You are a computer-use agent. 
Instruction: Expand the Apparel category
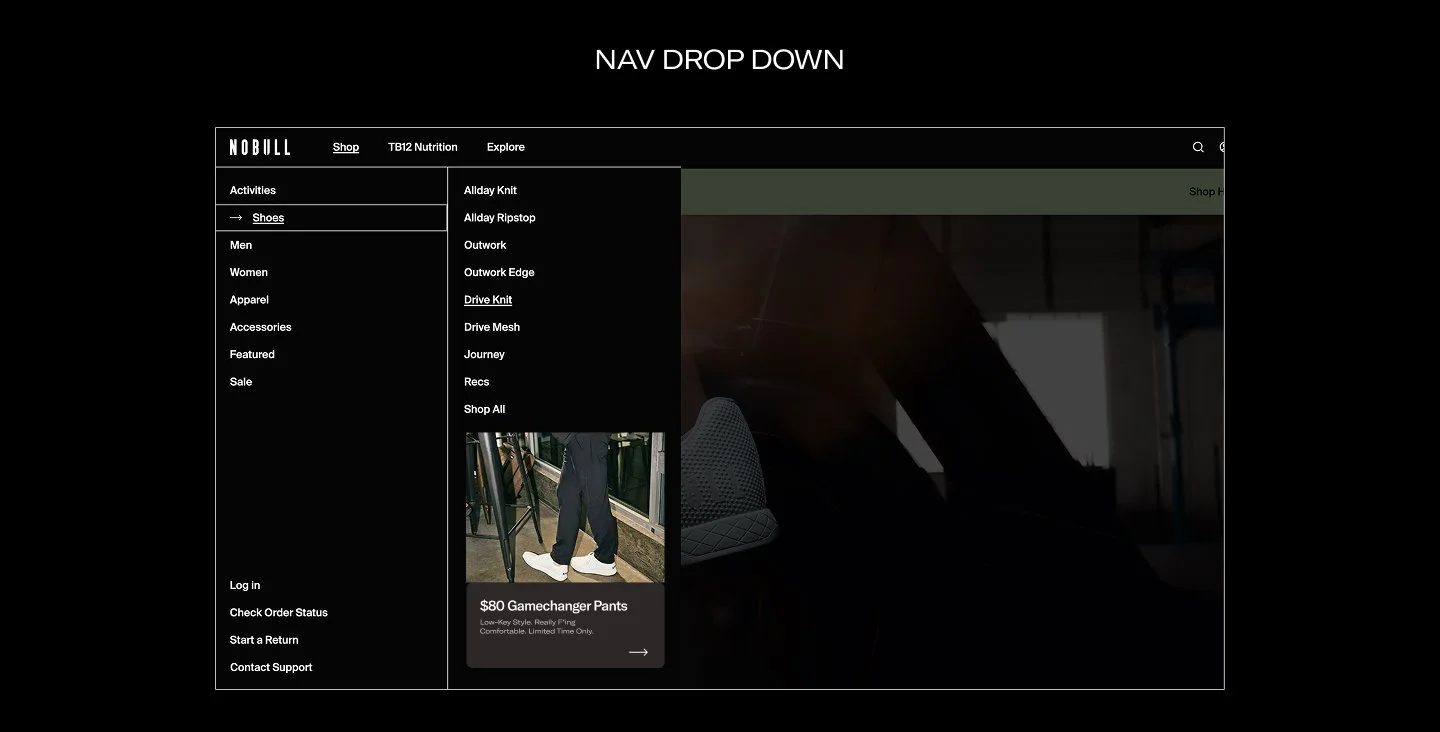pyautogui.click(x=249, y=300)
